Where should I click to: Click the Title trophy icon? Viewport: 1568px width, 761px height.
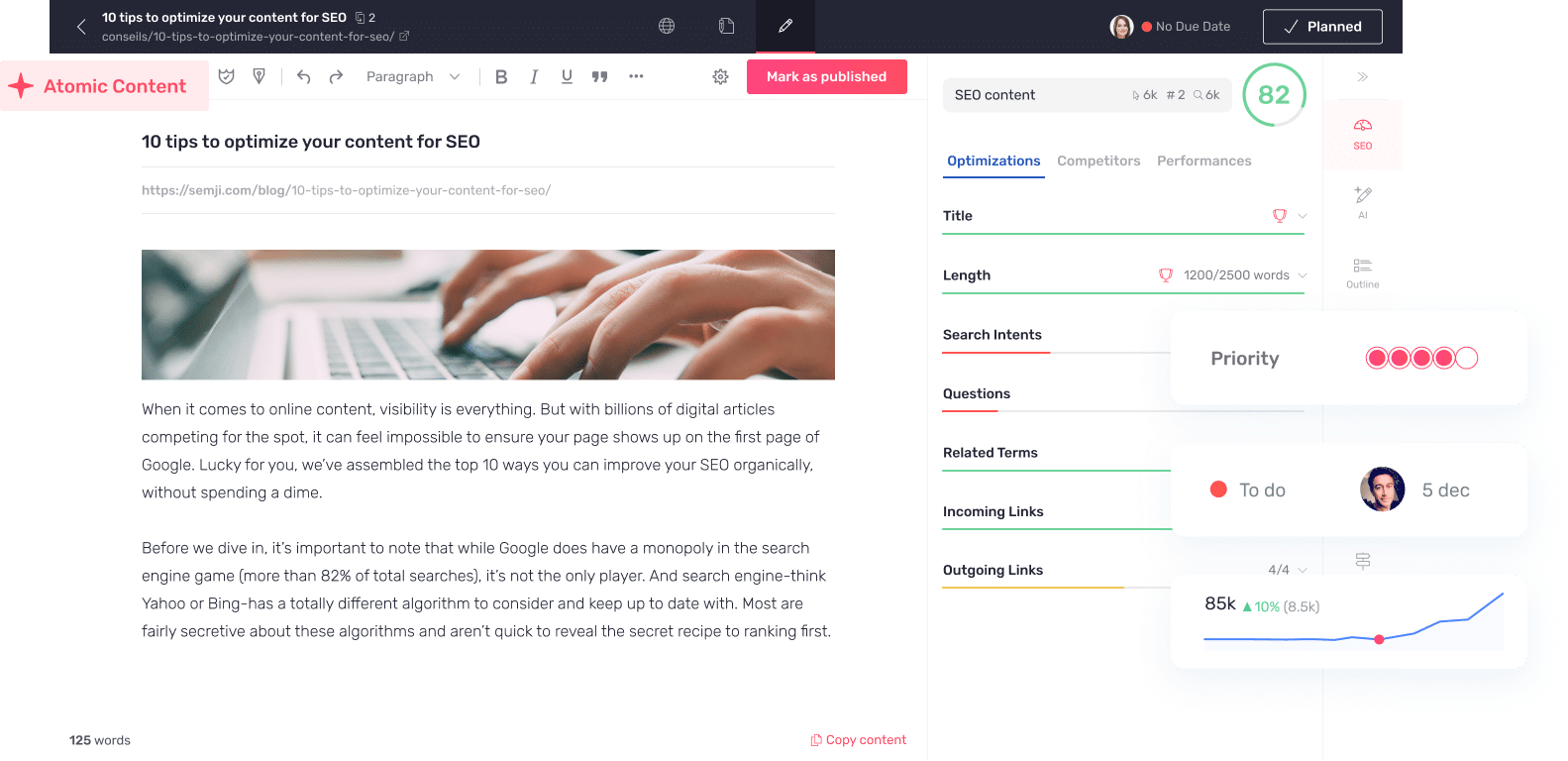tap(1280, 216)
